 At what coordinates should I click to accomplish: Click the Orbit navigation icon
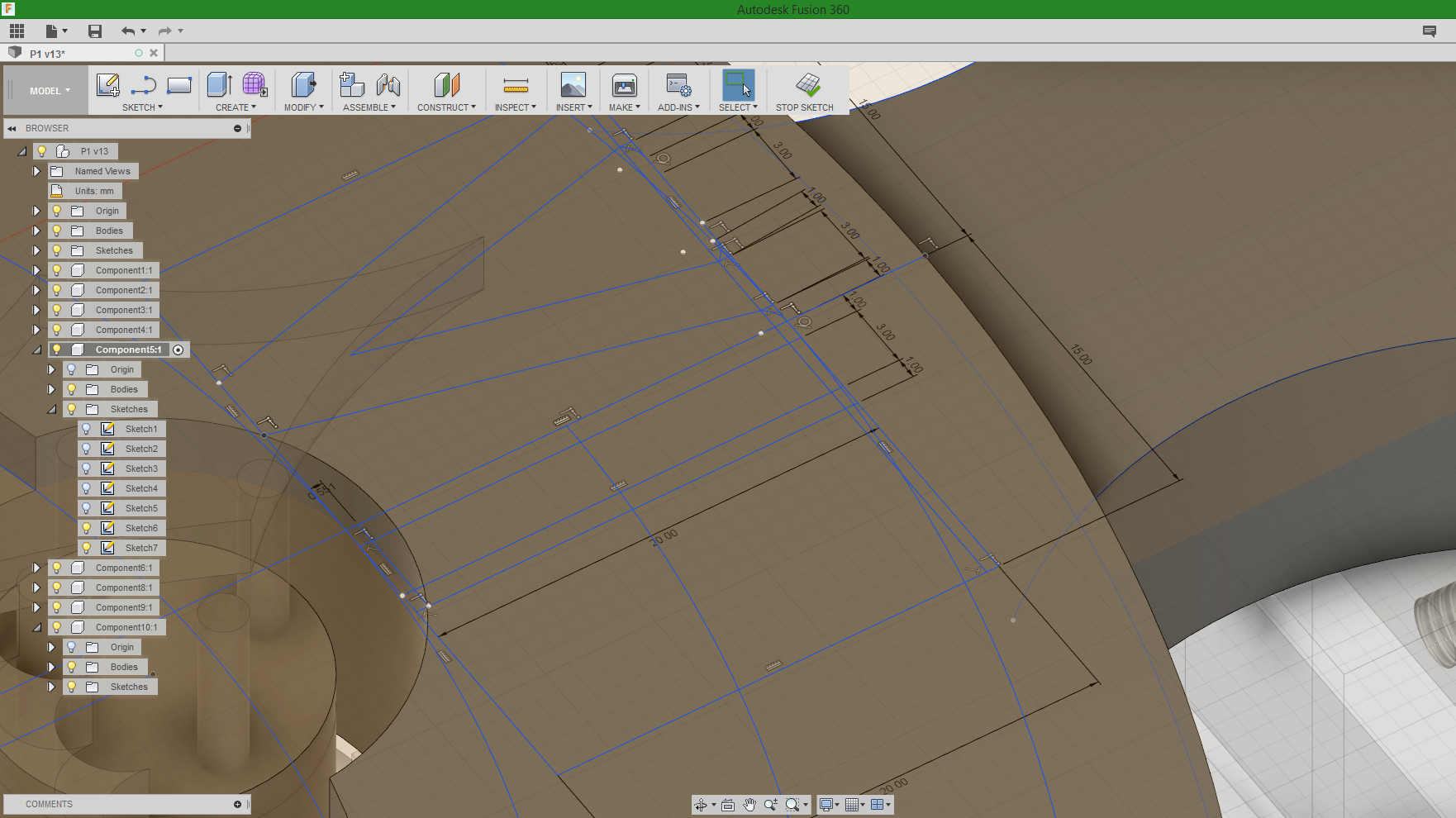[701, 805]
